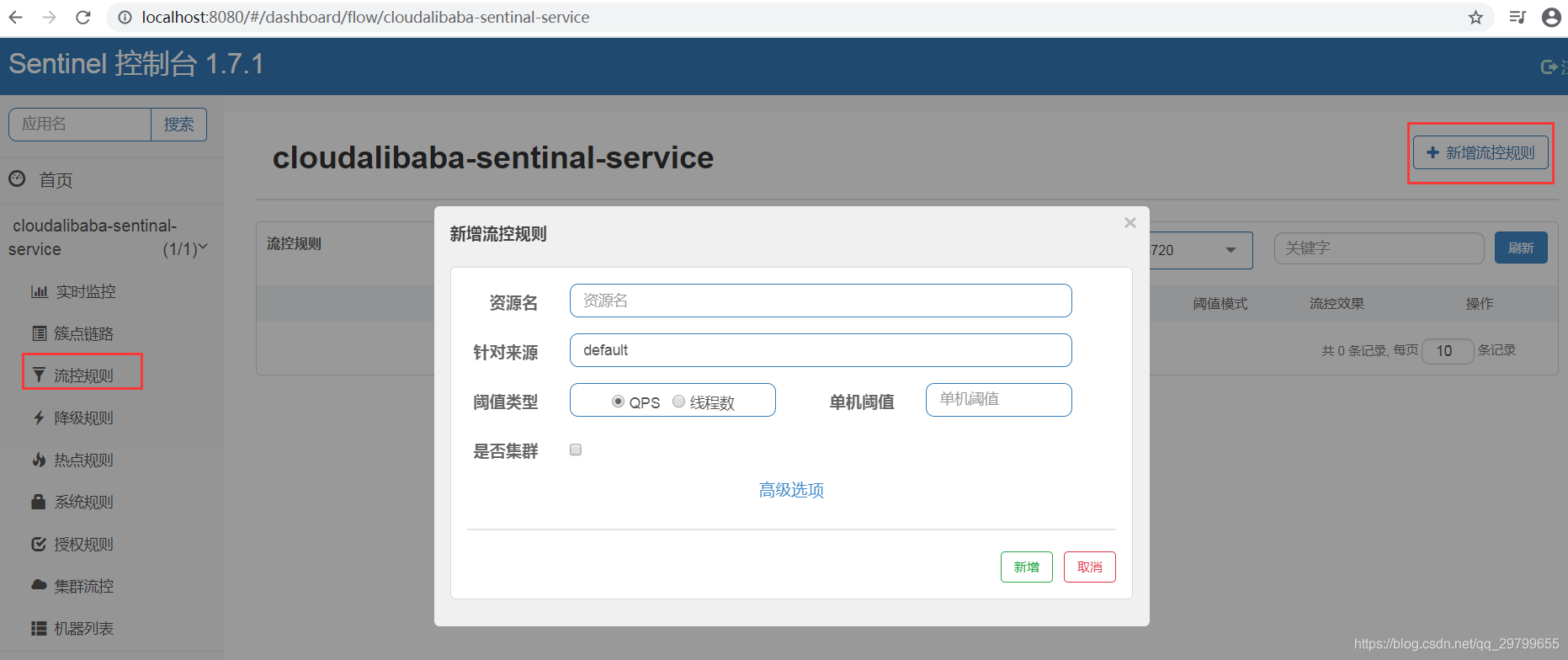
Task: Click the list icon for 簇点链路
Action: [x=39, y=333]
